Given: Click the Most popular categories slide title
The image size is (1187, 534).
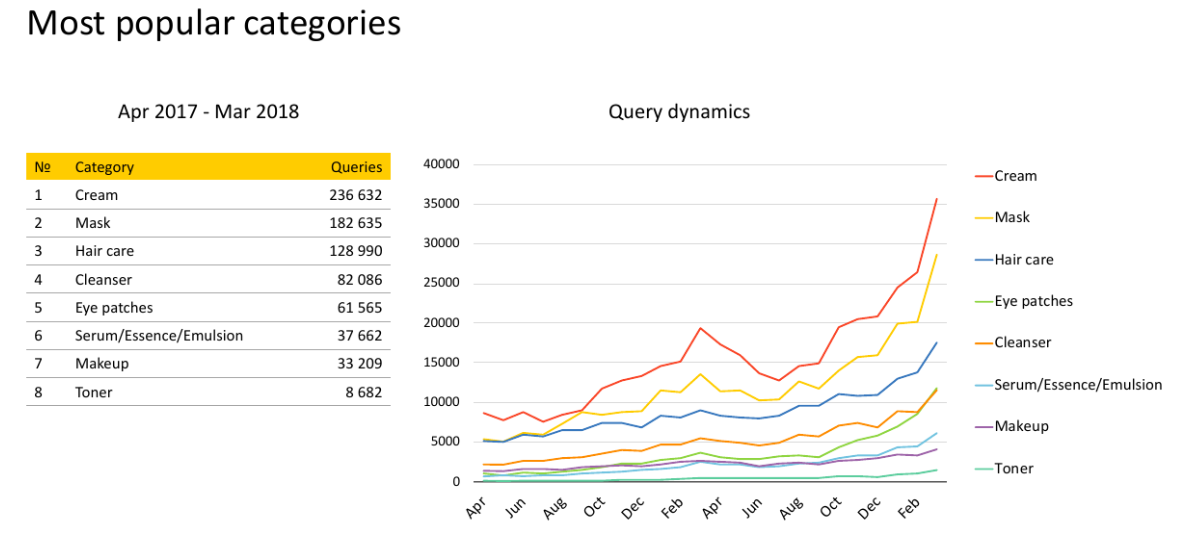Looking at the screenshot, I should [x=214, y=24].
